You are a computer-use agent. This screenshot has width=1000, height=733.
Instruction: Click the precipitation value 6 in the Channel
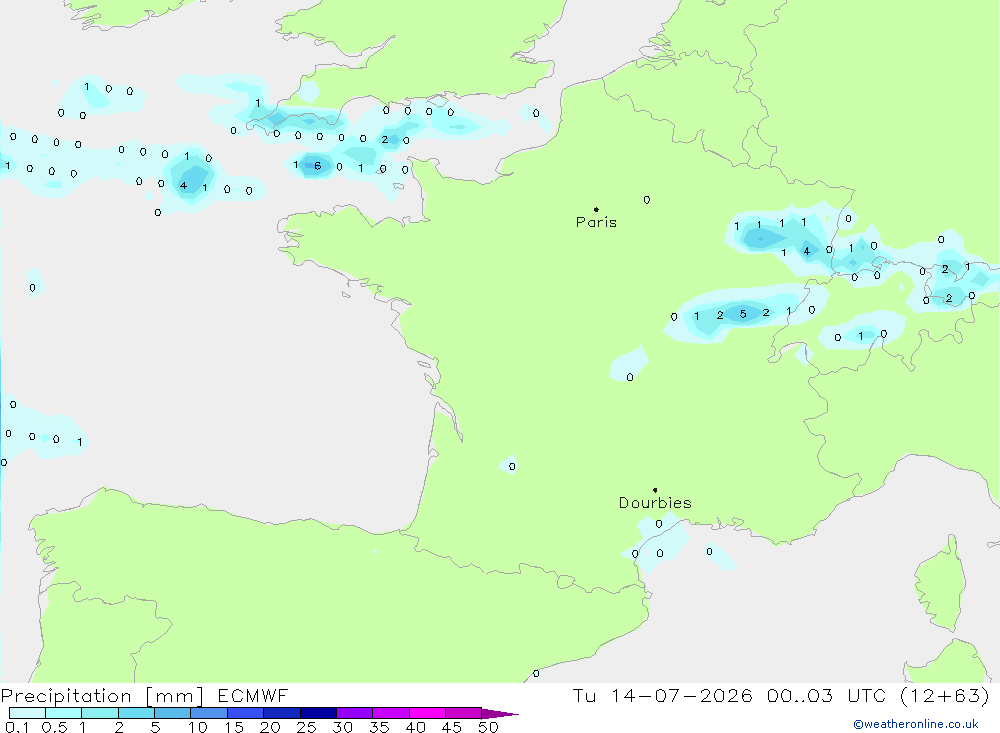pyautogui.click(x=318, y=166)
